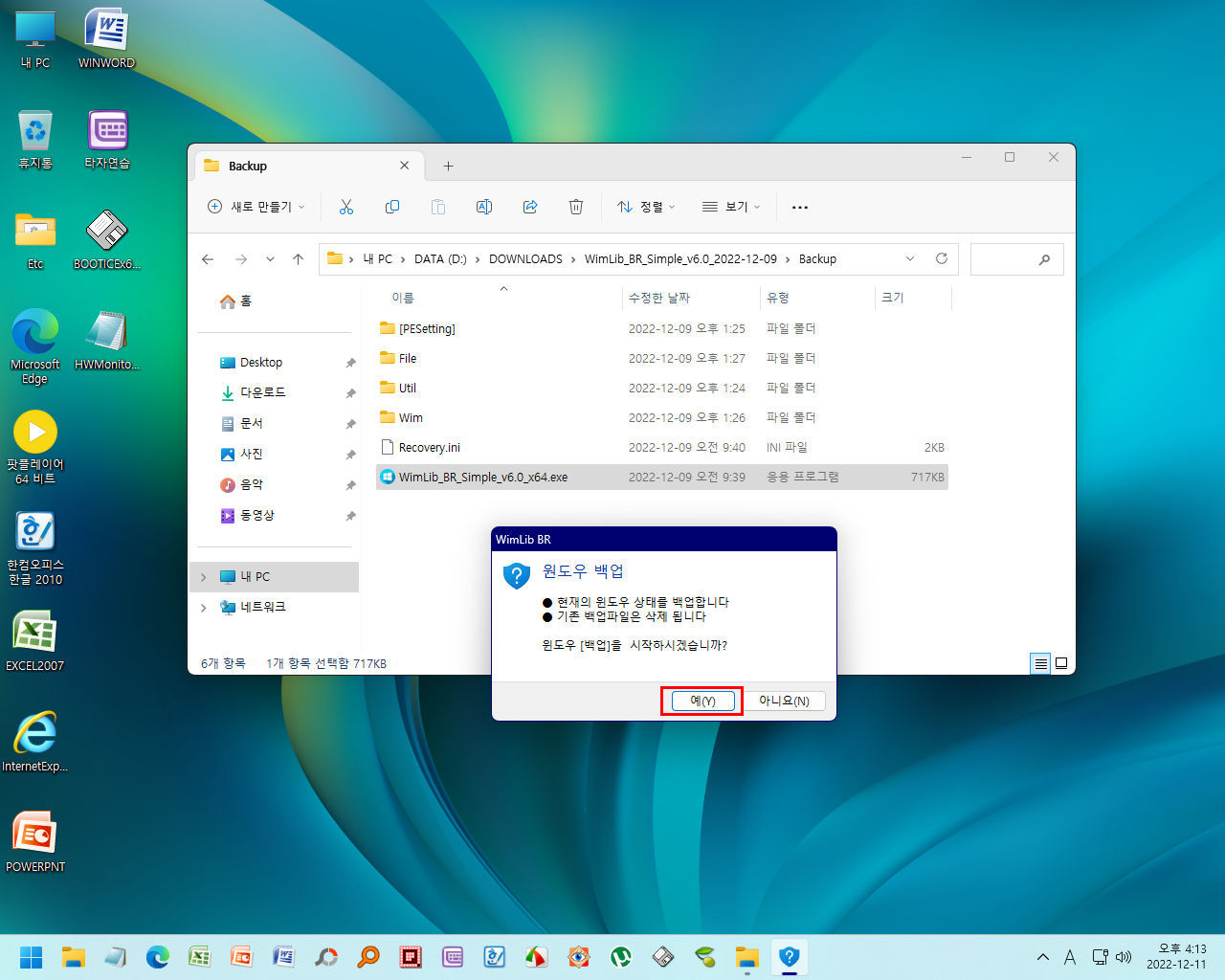The width and height of the screenshot is (1225, 980).
Task: Open Microsoft Edge from the taskbar
Action: tap(158, 956)
